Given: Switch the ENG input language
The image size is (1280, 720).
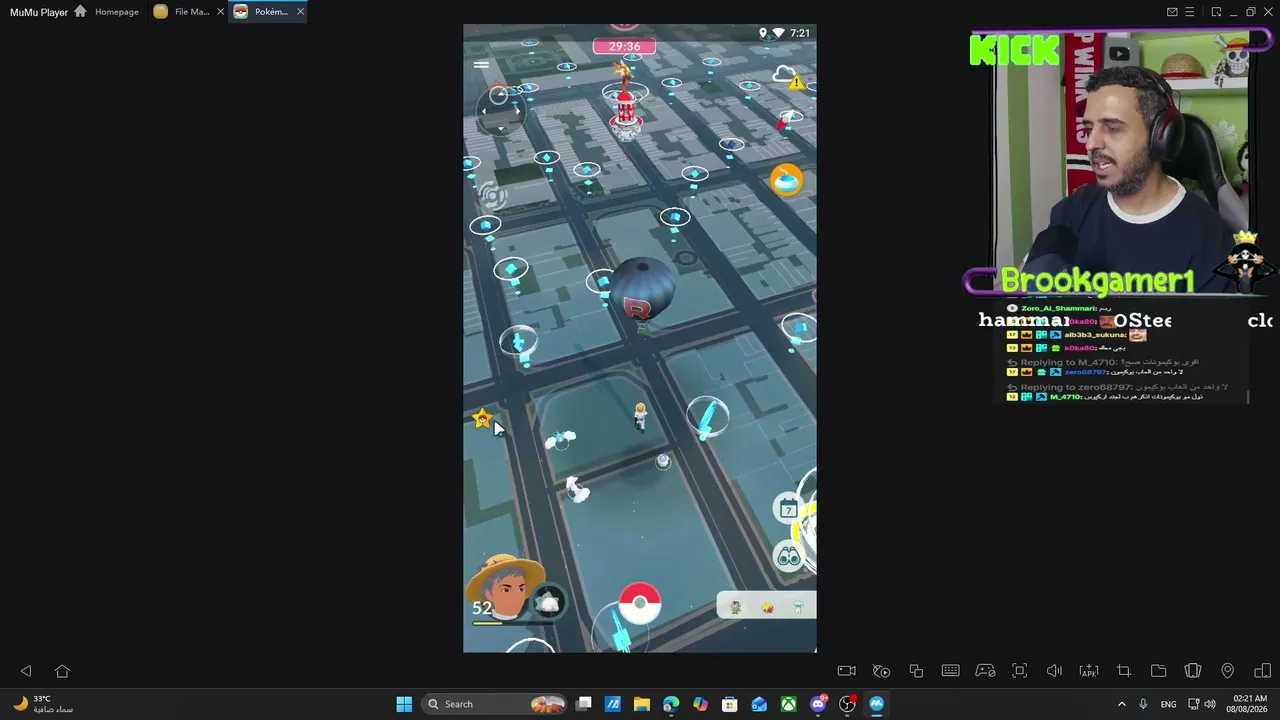Looking at the screenshot, I should [1168, 704].
